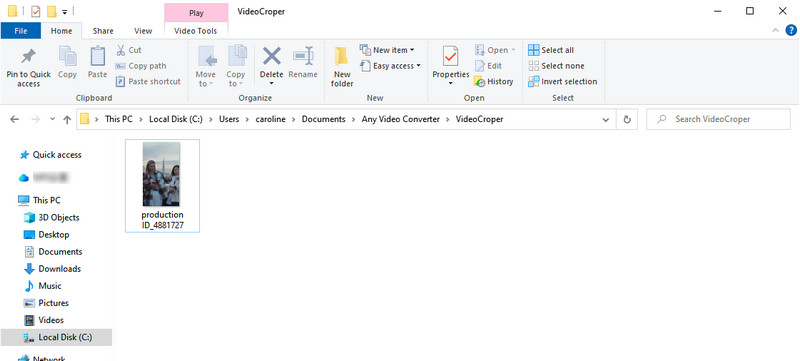
Task: Click the VideoCroper breadcrumb segment
Action: coord(479,119)
